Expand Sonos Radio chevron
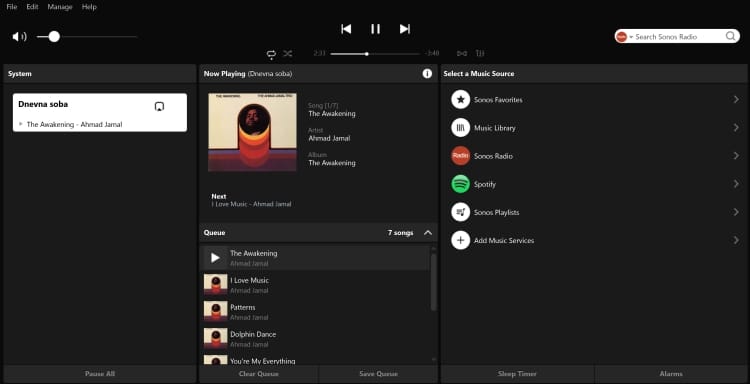 coord(736,156)
